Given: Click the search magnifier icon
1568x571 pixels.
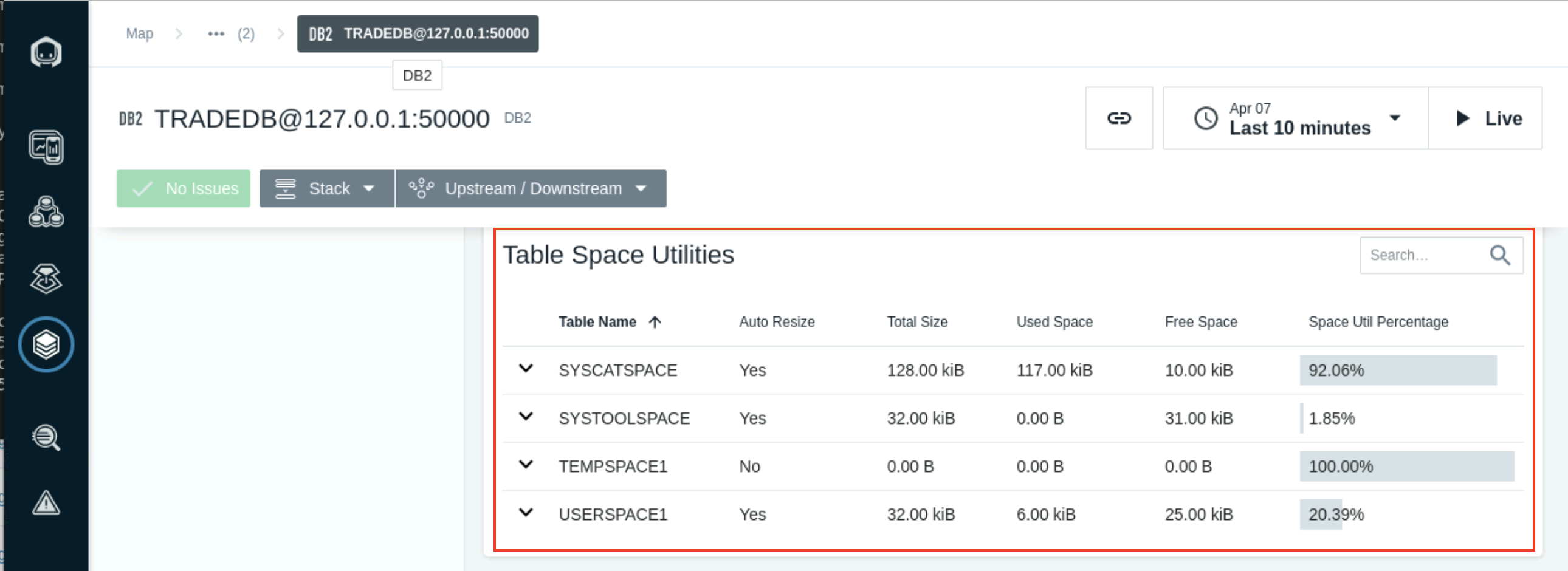Looking at the screenshot, I should coord(1500,255).
